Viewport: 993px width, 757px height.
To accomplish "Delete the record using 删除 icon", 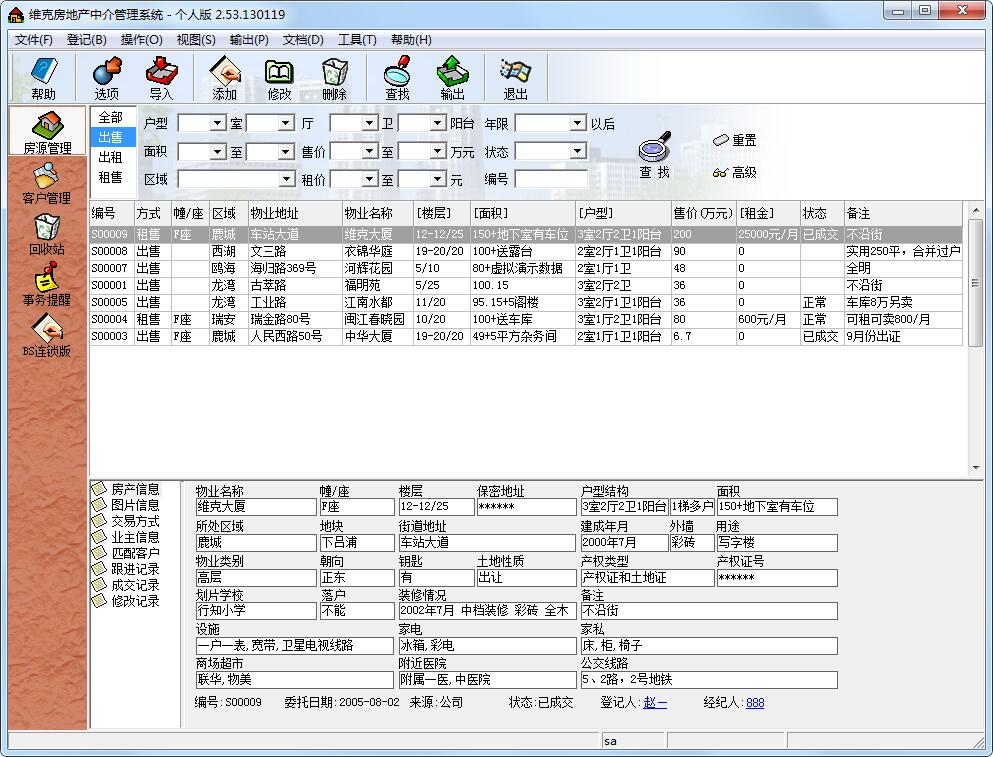I will click(x=334, y=78).
